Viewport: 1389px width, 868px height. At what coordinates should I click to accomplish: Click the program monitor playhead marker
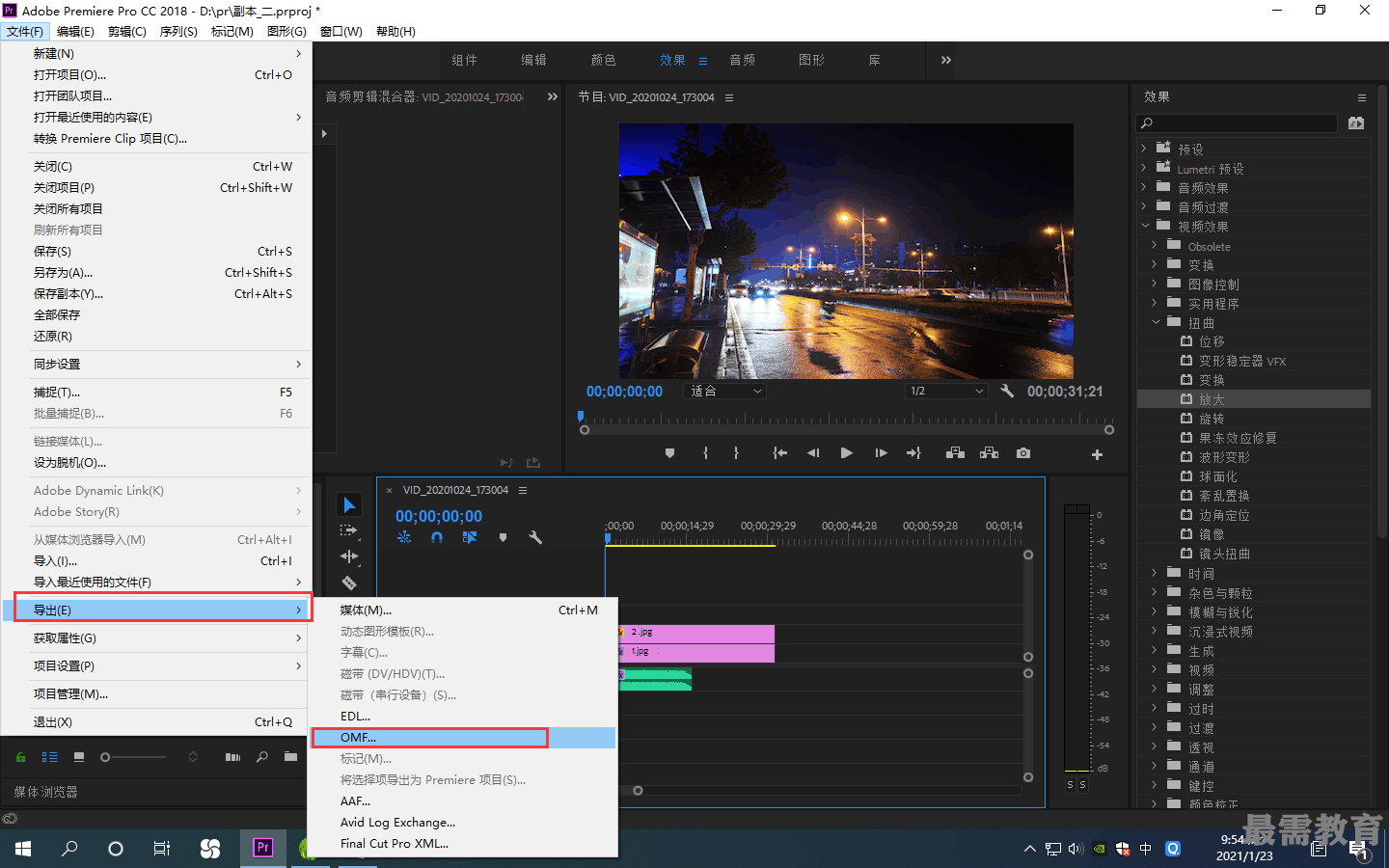tap(581, 417)
